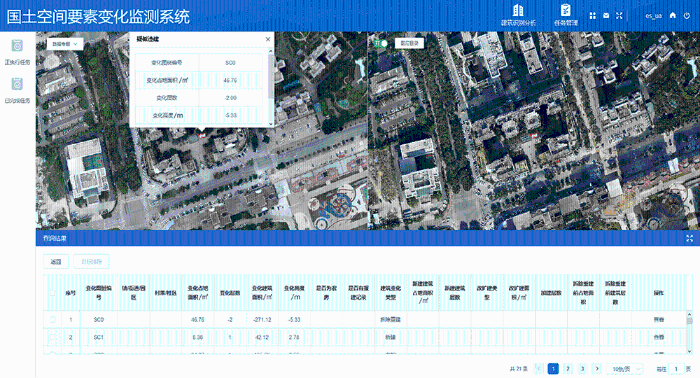Close the map popup info window
This screenshot has width=700, height=378.
point(268,39)
